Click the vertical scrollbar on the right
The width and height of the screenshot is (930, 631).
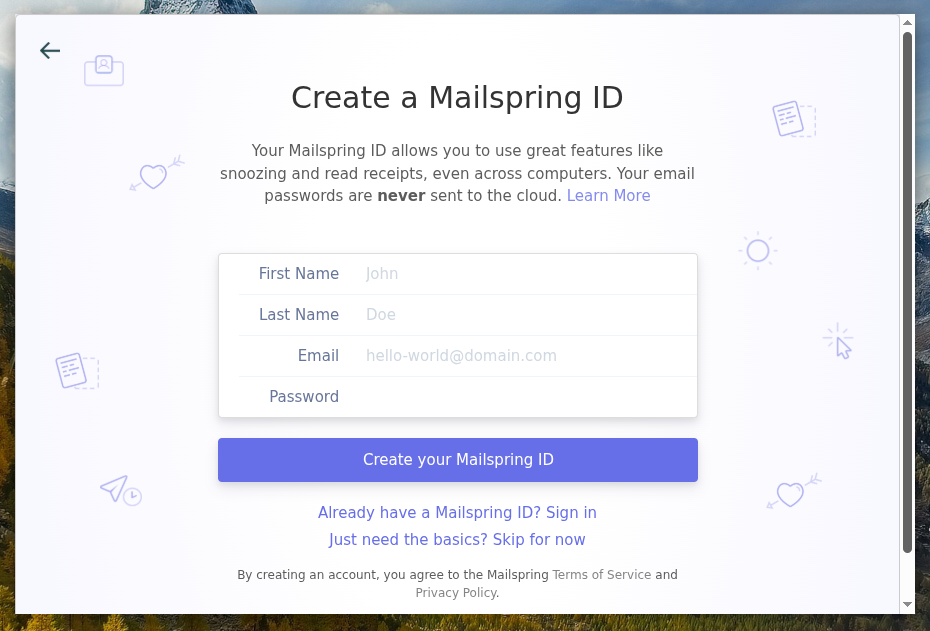(908, 300)
